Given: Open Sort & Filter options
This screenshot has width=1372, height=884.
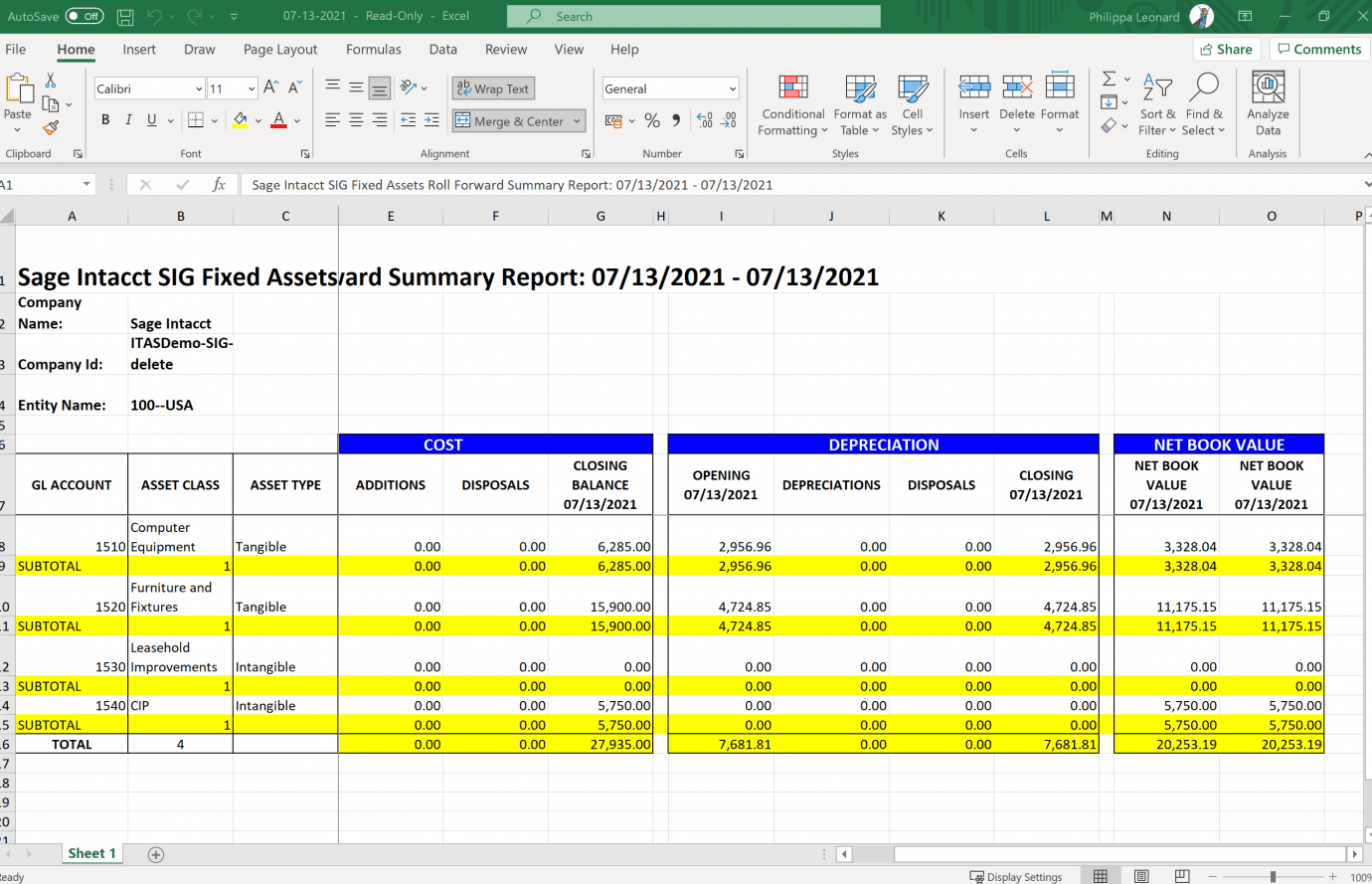Looking at the screenshot, I should [x=1157, y=105].
